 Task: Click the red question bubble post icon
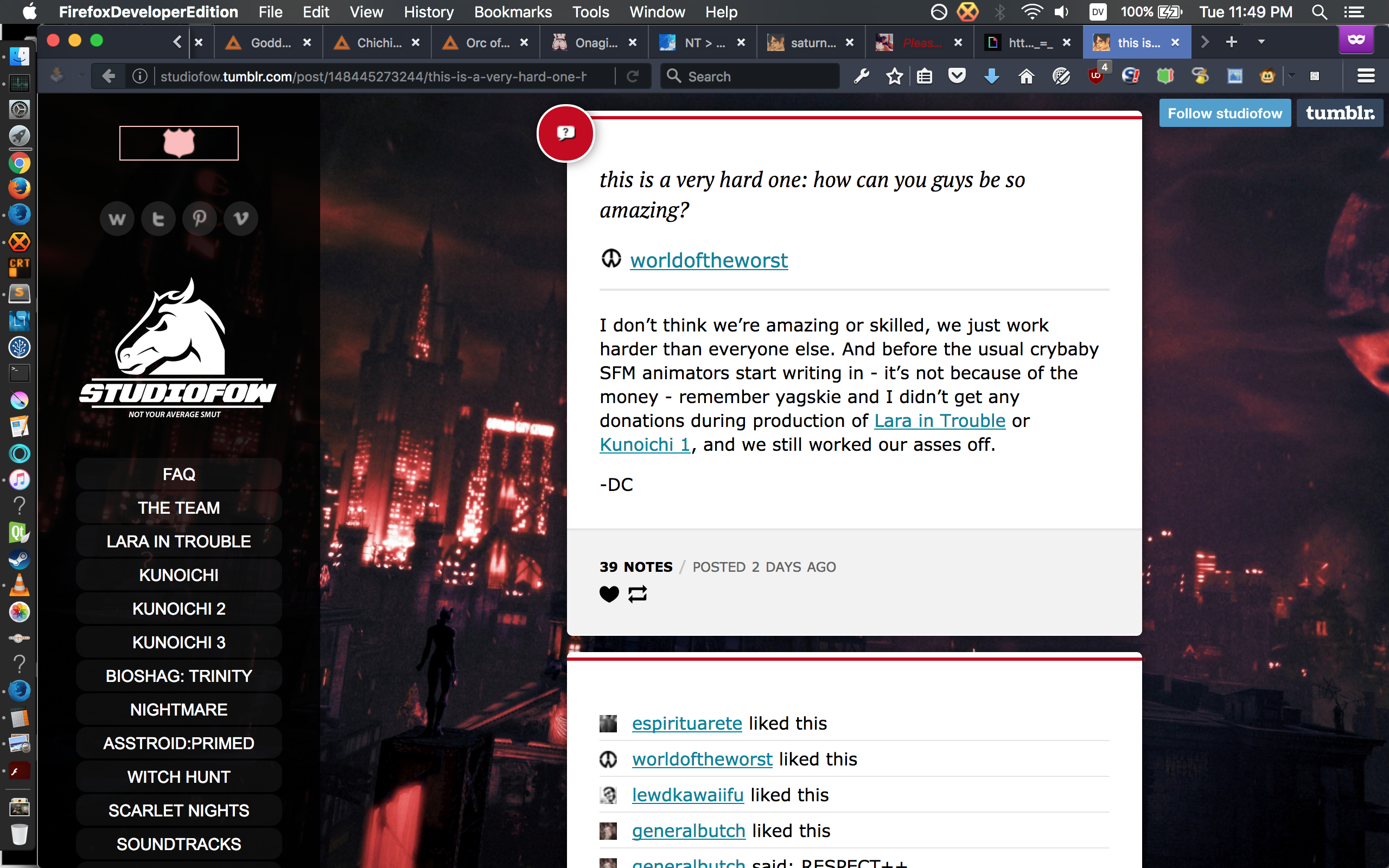click(x=566, y=133)
